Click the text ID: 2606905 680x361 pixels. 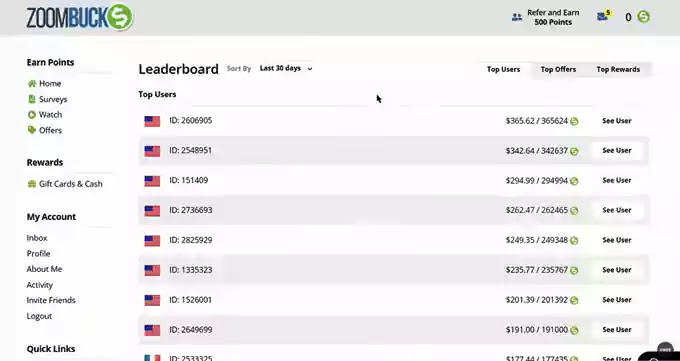point(191,121)
